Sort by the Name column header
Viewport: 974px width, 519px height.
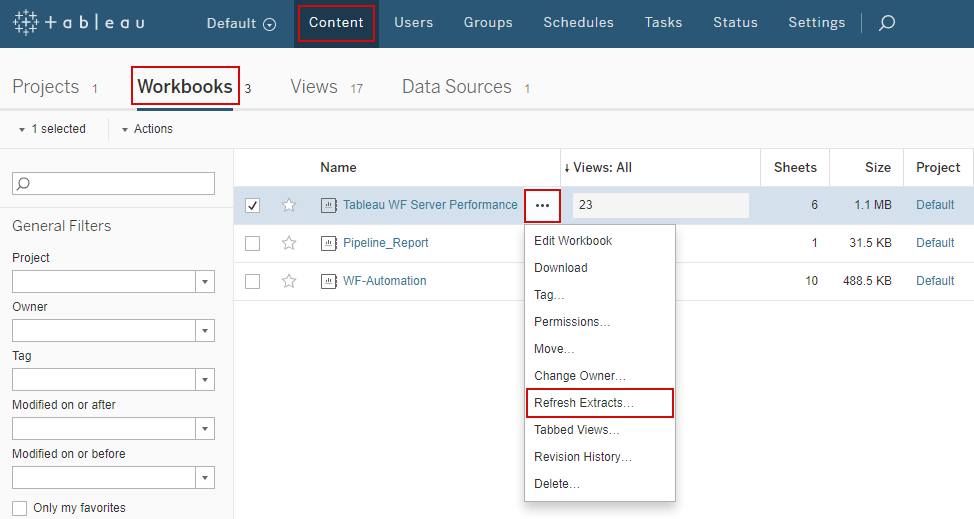click(339, 168)
